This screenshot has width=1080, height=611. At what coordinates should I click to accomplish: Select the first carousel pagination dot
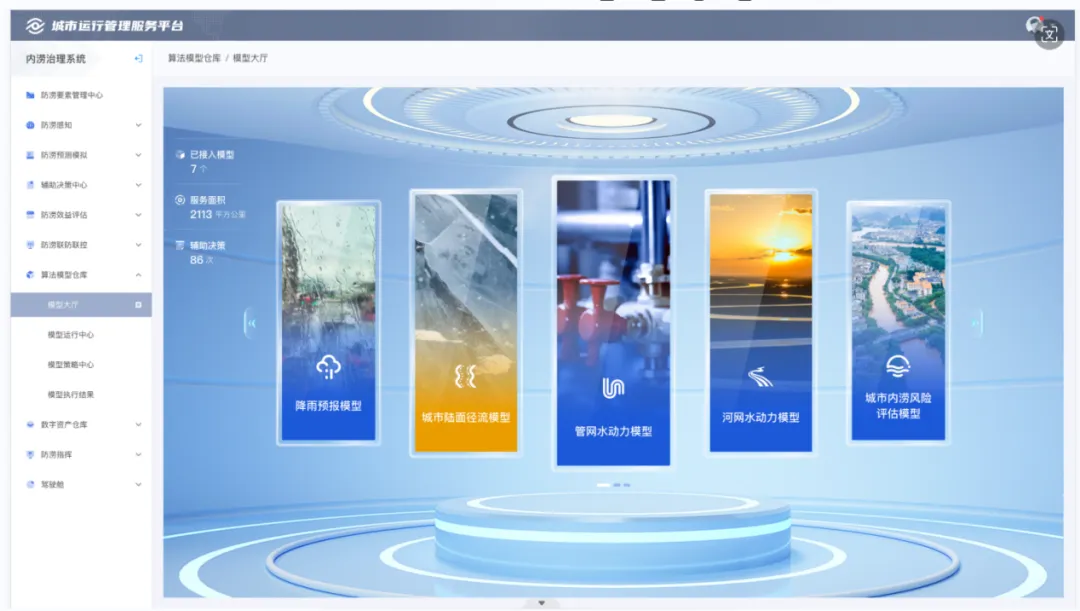click(x=603, y=485)
